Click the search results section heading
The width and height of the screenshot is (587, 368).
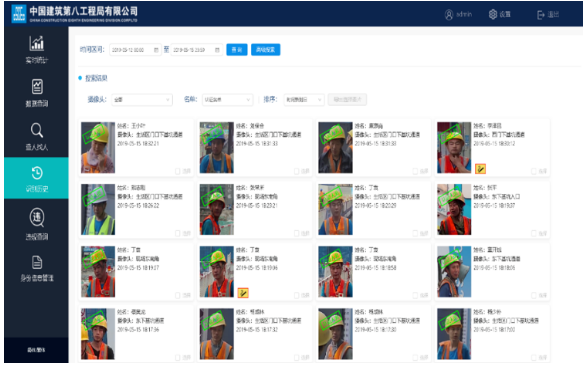coord(96,78)
